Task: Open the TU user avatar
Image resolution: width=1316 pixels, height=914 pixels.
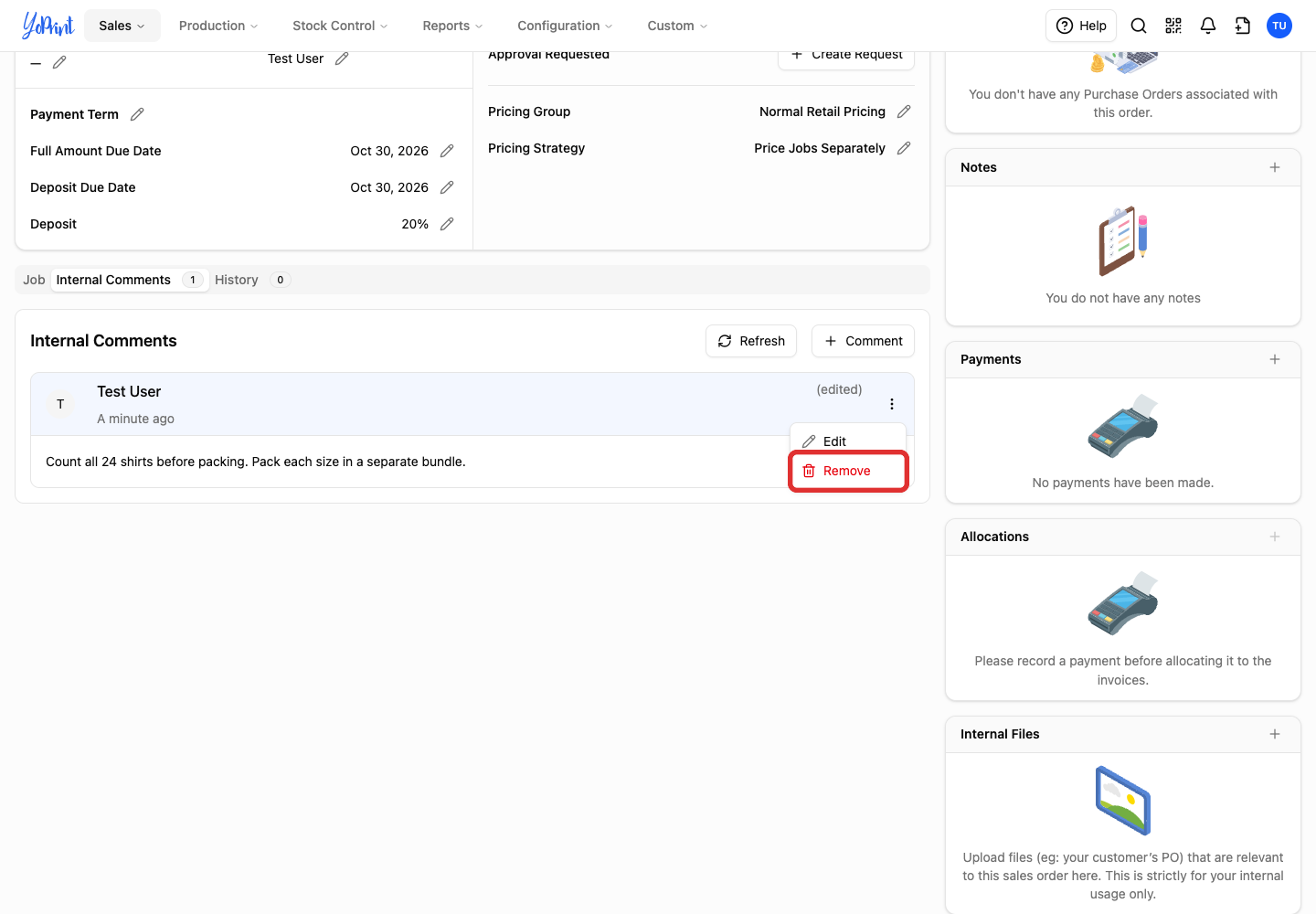Action: pos(1279,26)
